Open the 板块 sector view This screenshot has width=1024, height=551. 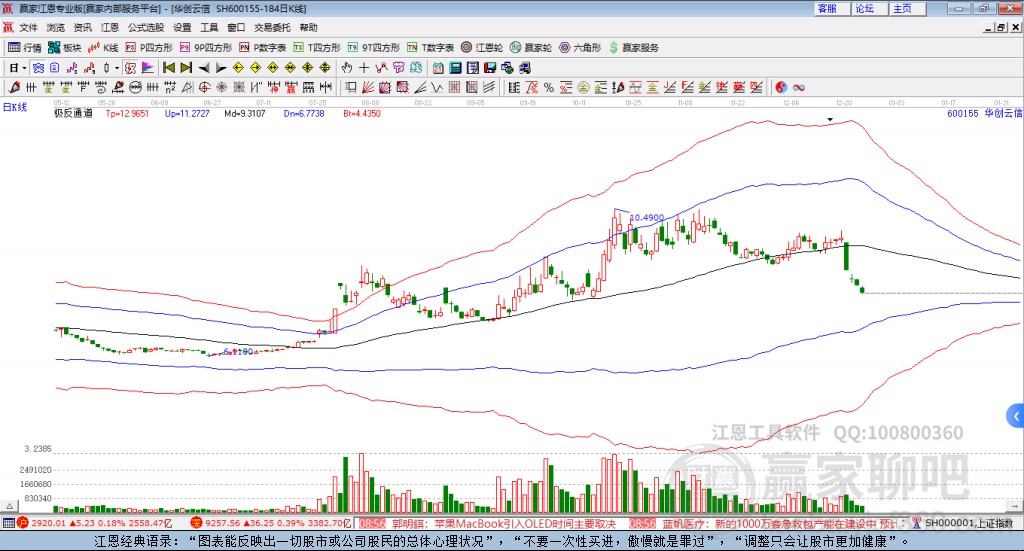click(65, 48)
